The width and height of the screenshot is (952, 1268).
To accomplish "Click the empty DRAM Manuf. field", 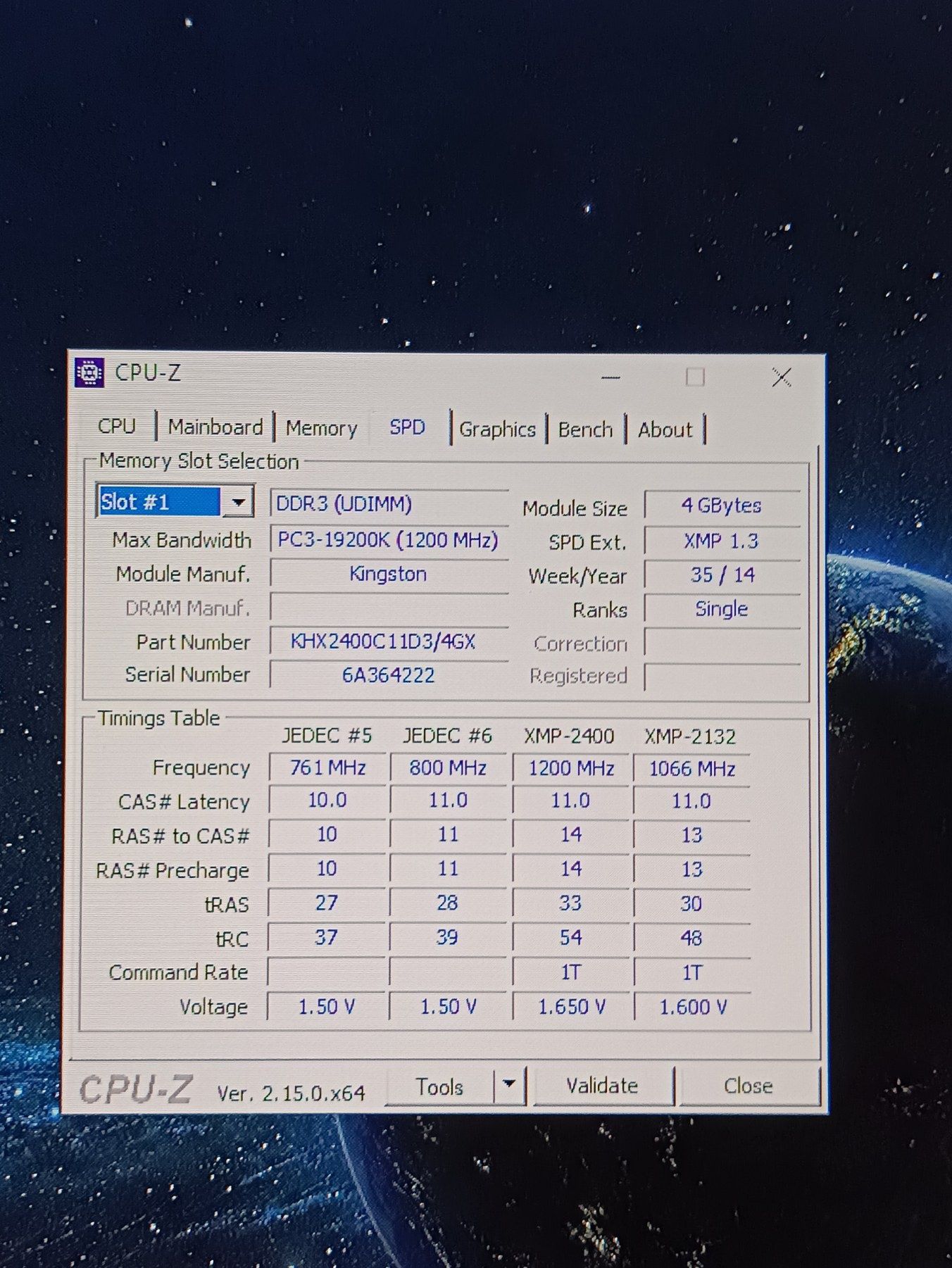I will [389, 608].
